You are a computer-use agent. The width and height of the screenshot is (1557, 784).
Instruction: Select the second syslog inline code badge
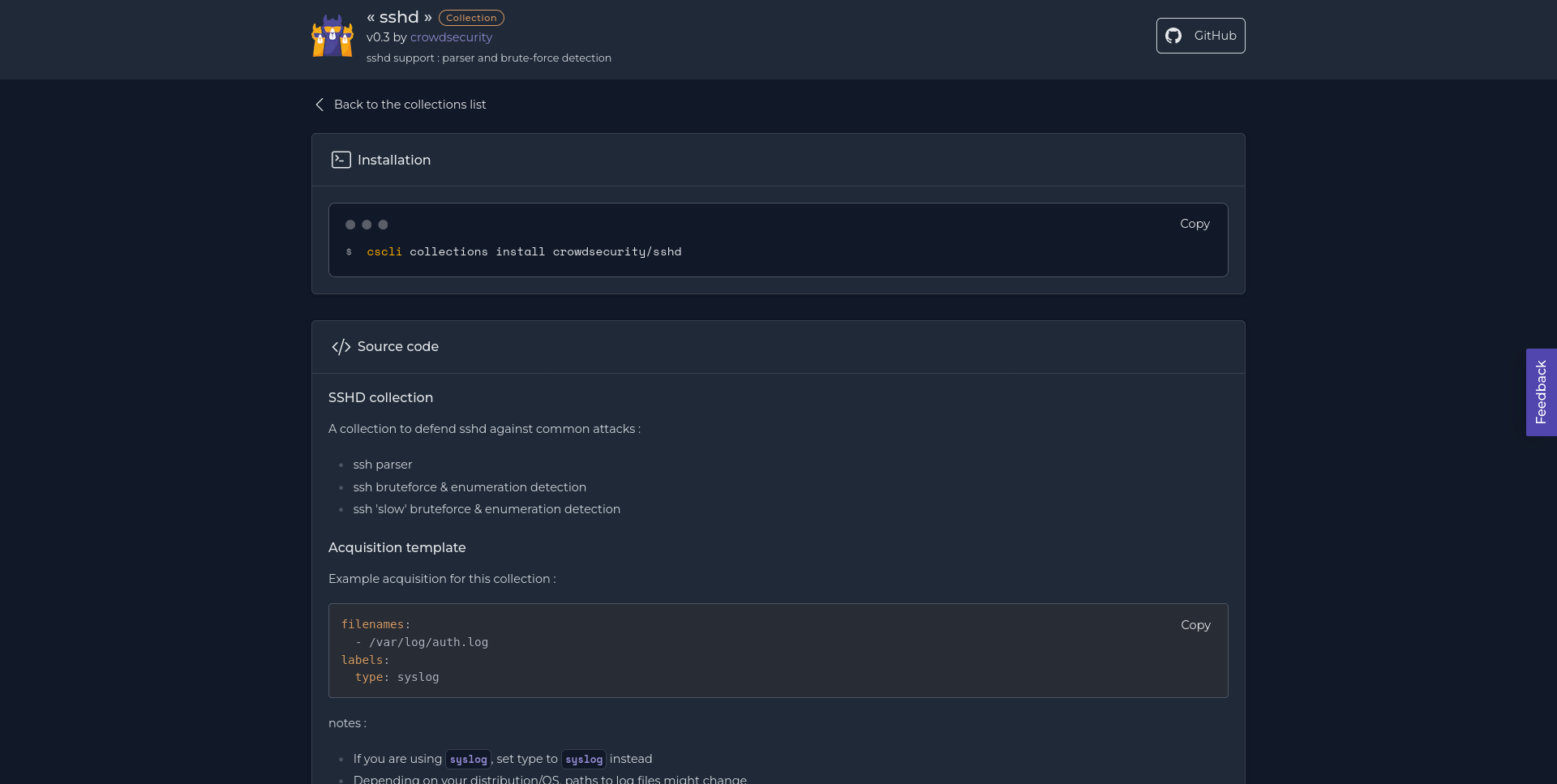(x=583, y=760)
